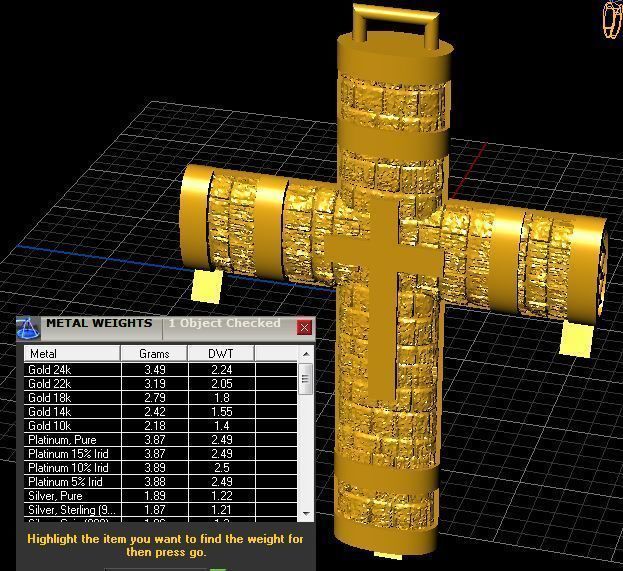Select the Platinum 15% Irid row

(x=161, y=454)
